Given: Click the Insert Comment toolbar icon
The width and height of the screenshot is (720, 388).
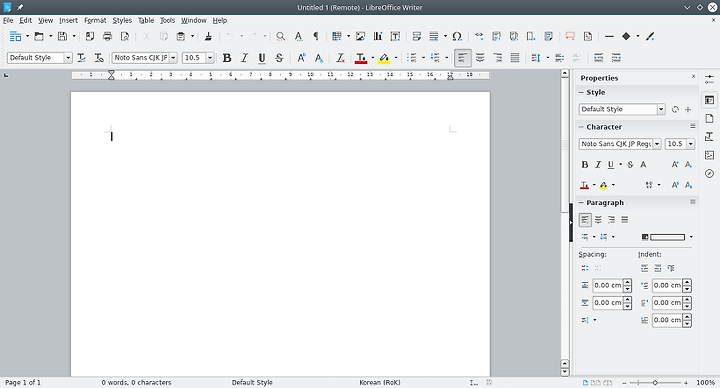Looking at the screenshot, I should [570, 36].
